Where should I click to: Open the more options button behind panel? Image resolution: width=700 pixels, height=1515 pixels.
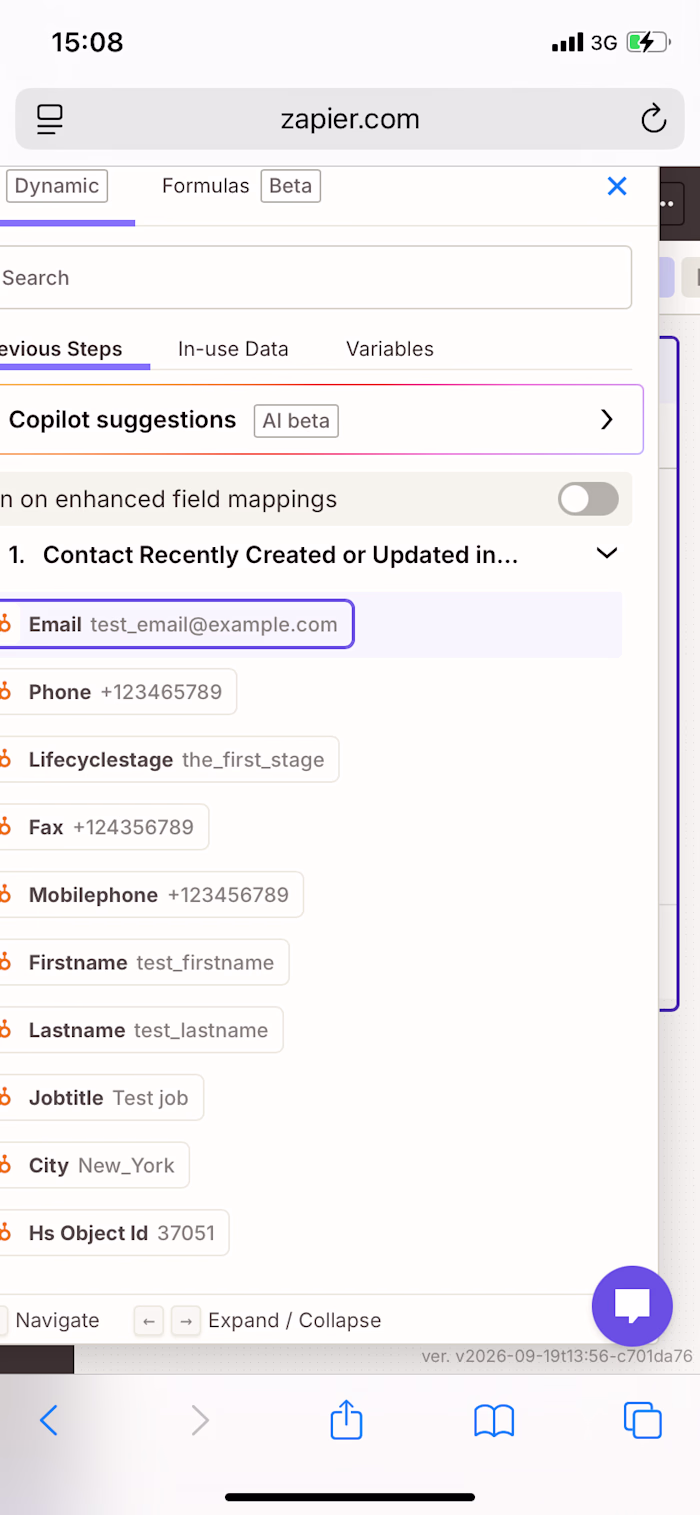click(x=670, y=203)
